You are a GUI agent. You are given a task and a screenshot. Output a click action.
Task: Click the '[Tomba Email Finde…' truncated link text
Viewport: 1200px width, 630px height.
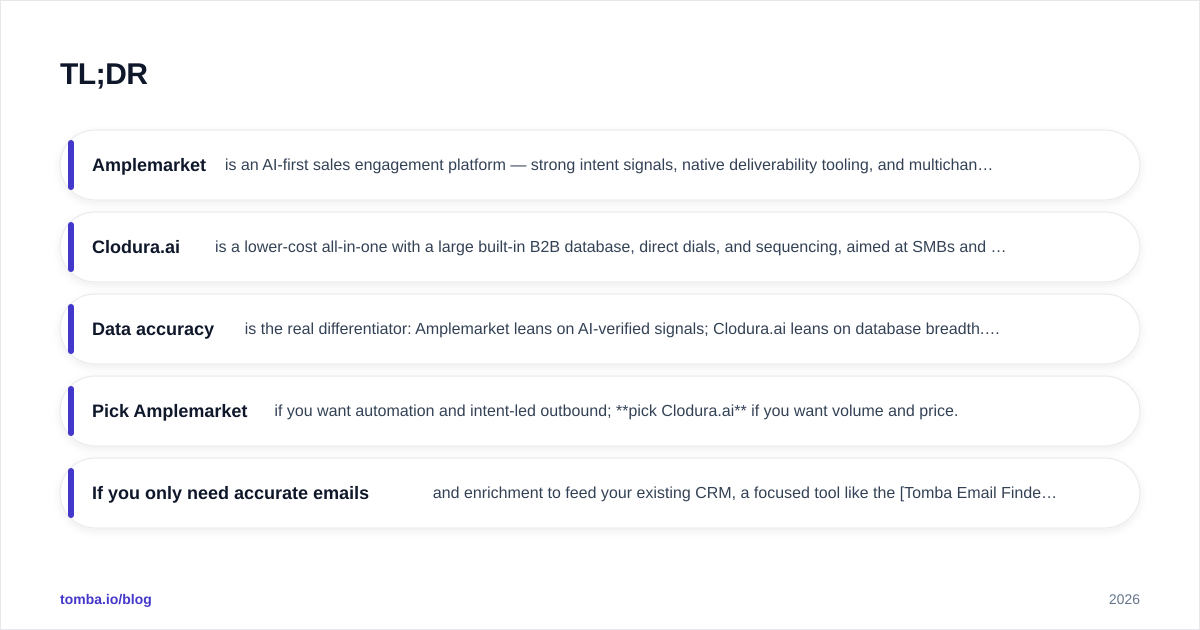(x=978, y=493)
